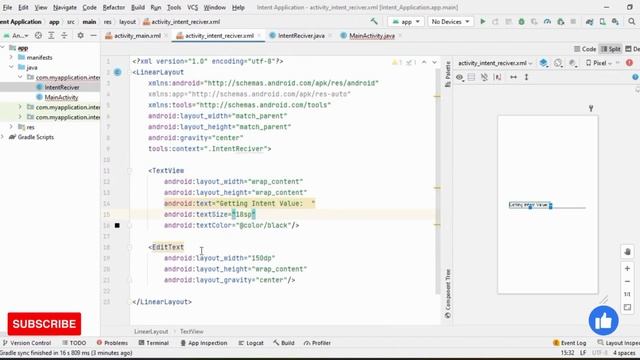This screenshot has width=640, height=360.
Task: Click Zoom to Fit Screen icon
Action: (x=627, y=307)
